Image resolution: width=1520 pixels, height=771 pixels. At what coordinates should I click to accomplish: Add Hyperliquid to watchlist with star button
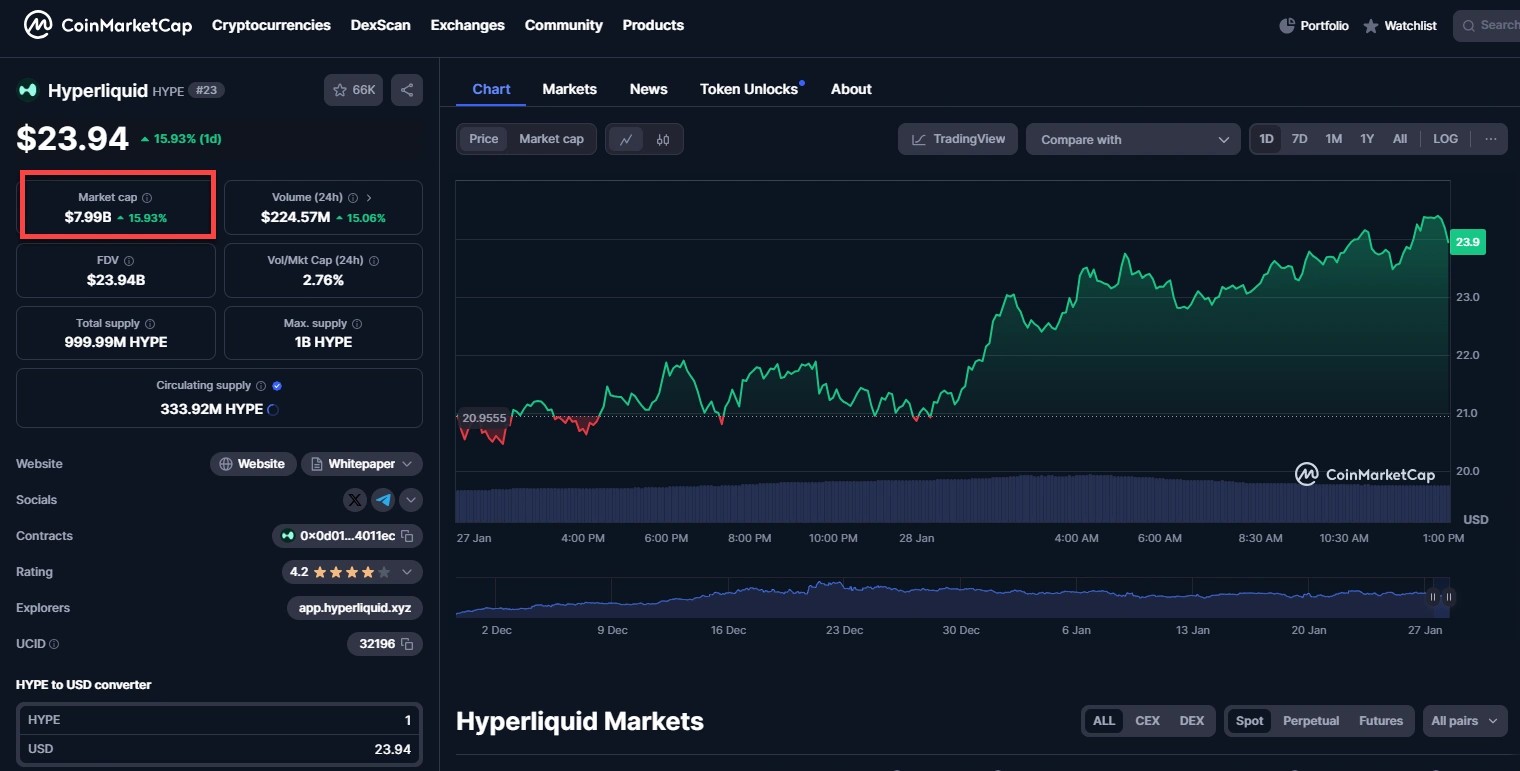pyautogui.click(x=353, y=90)
